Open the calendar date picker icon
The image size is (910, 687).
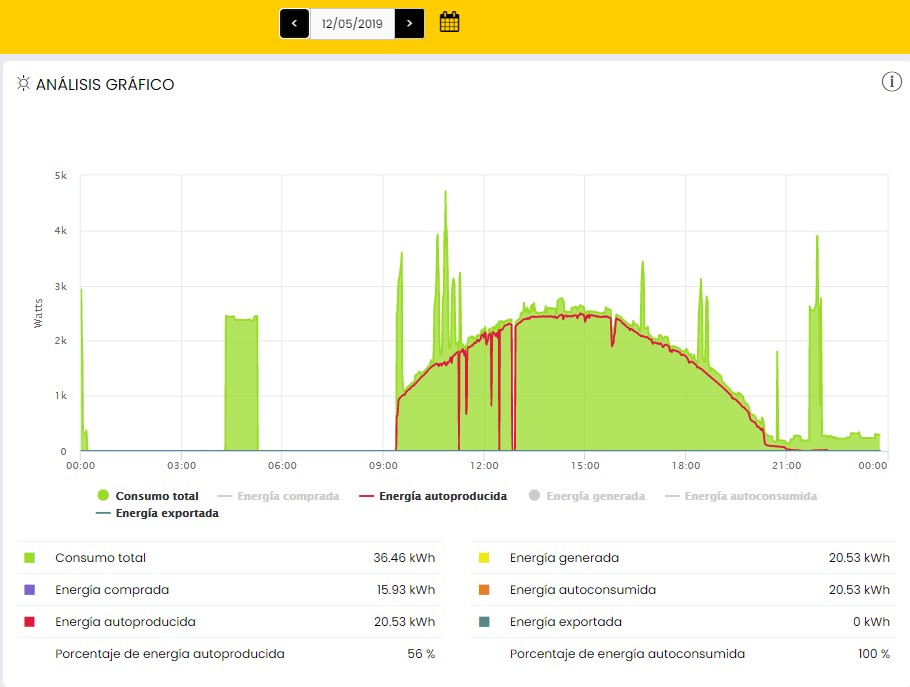(x=450, y=22)
